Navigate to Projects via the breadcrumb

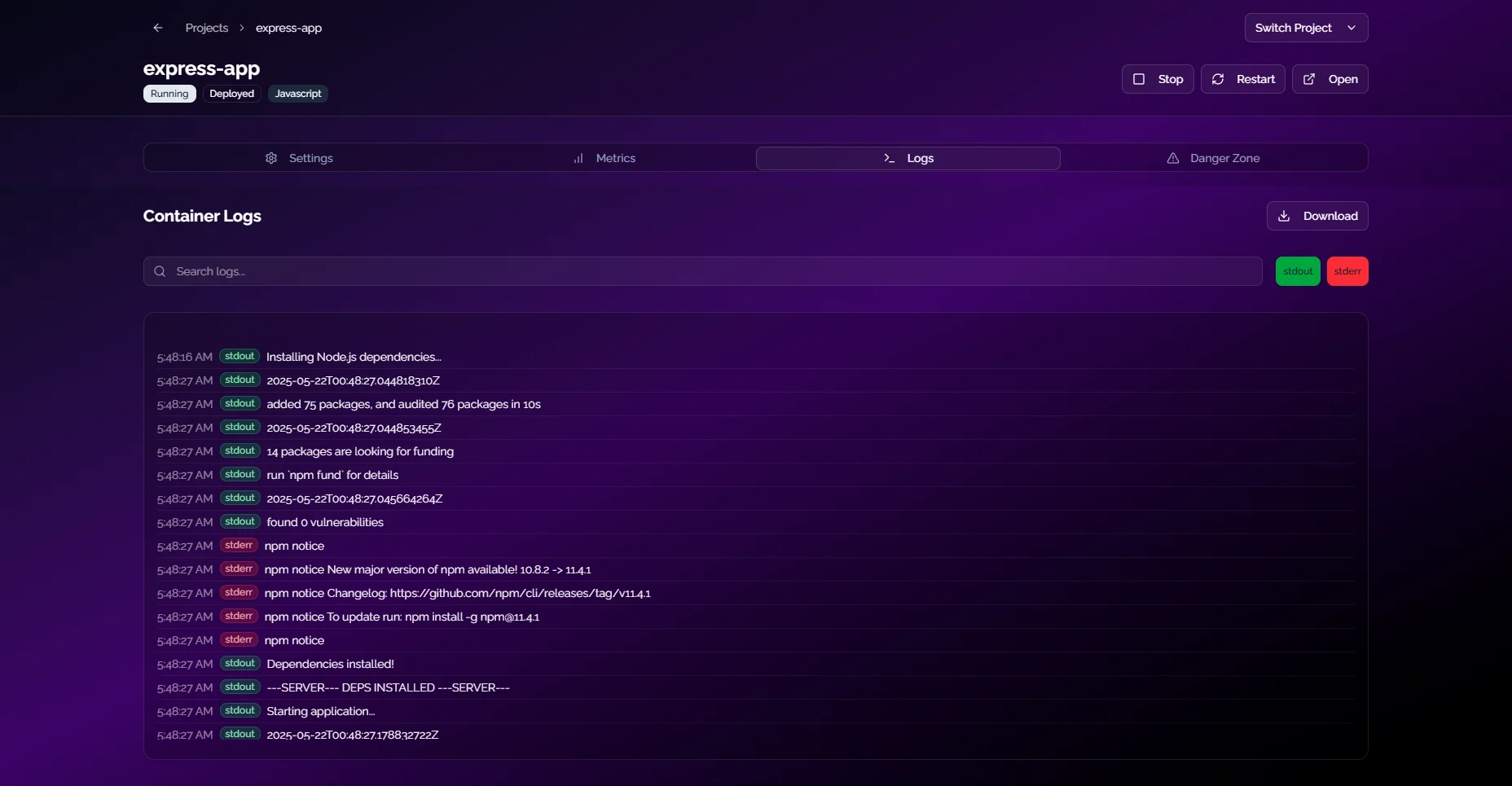pyautogui.click(x=207, y=27)
